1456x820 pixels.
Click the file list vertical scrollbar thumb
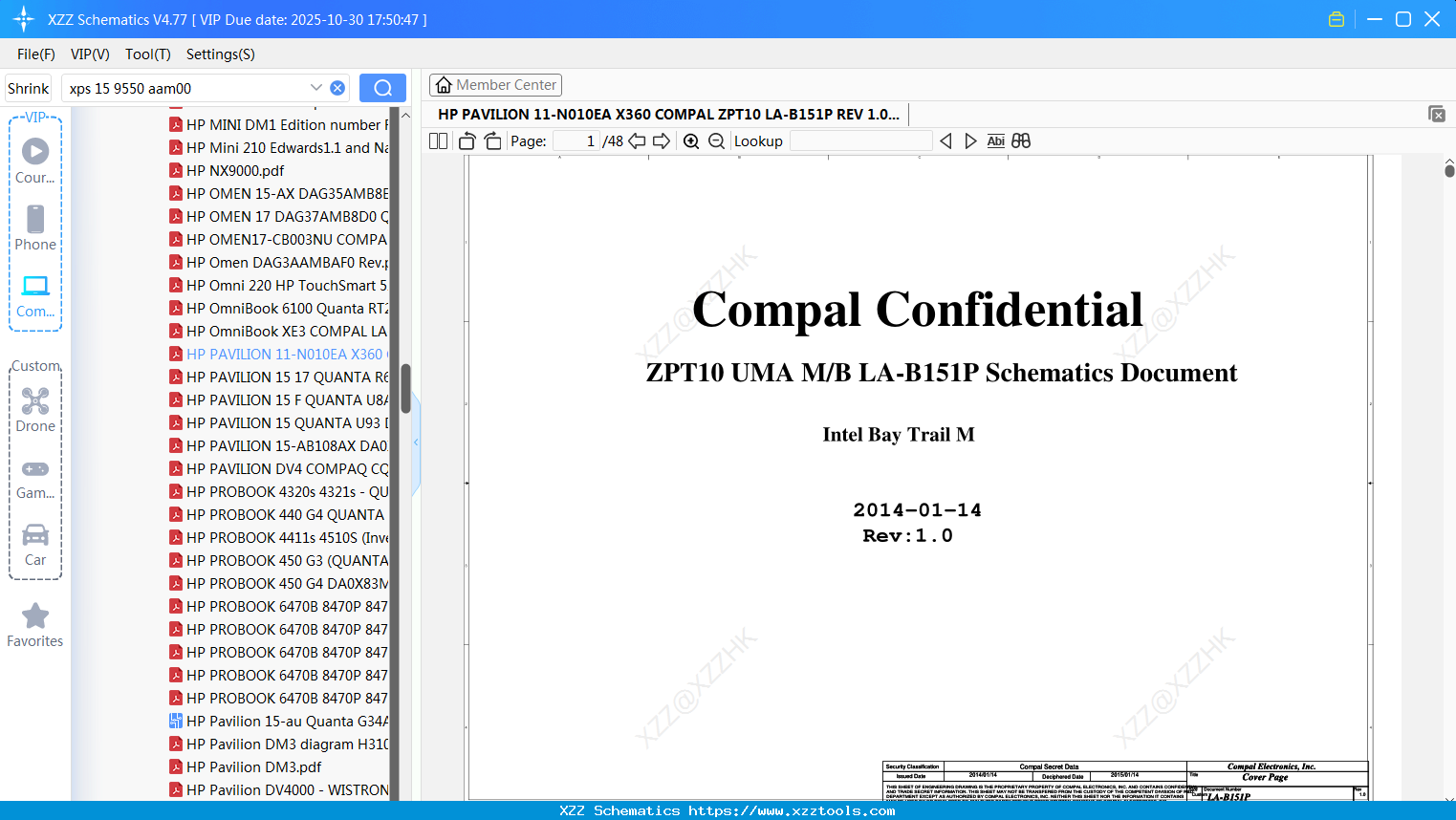pos(405,387)
